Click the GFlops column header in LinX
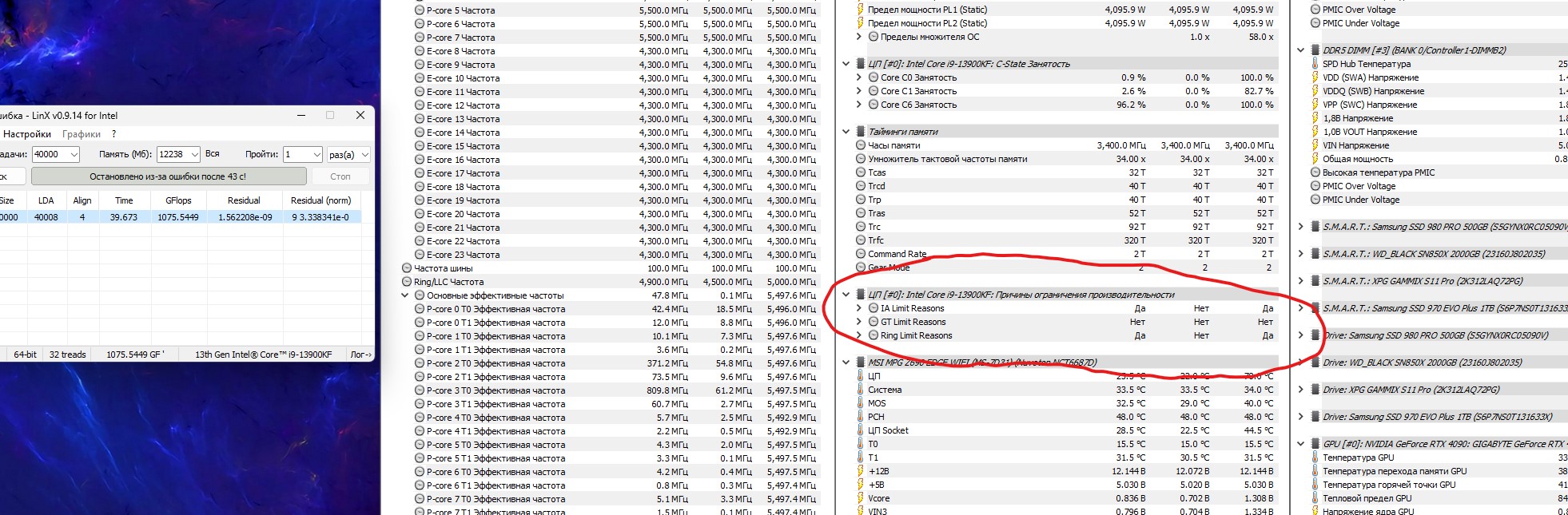This screenshot has height=515, width=1568. (x=178, y=200)
